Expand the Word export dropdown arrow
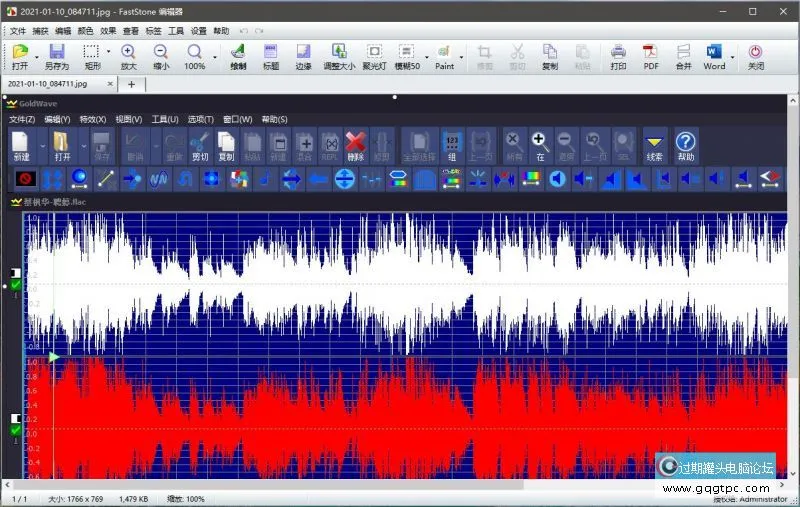 [x=732, y=56]
